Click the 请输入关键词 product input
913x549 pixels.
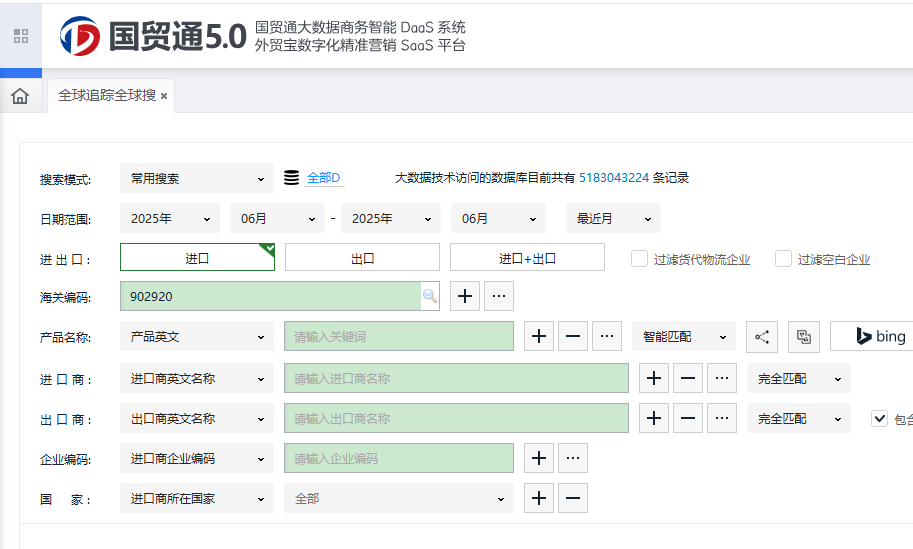click(399, 337)
